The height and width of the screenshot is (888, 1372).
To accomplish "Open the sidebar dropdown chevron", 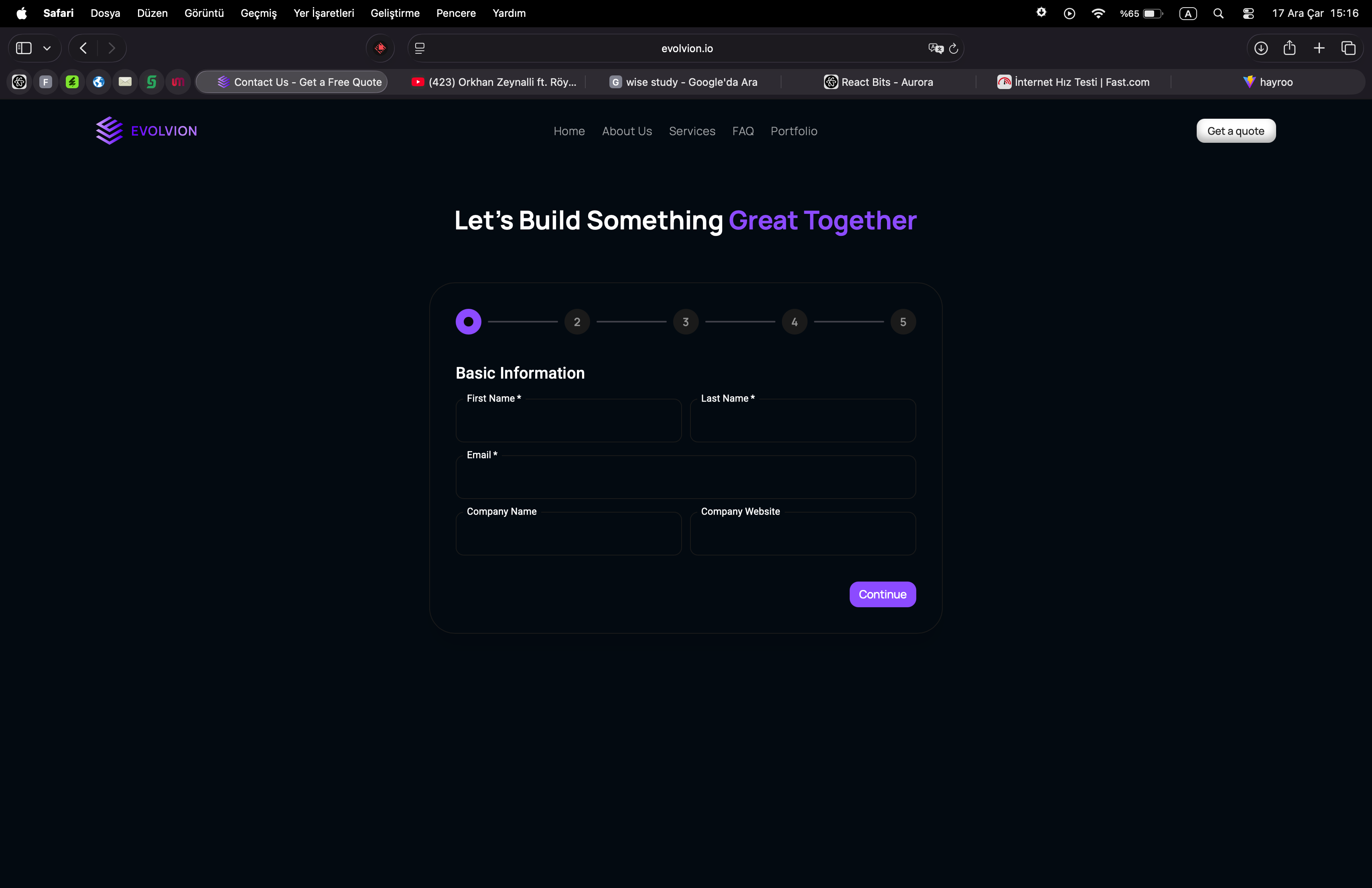I will pyautogui.click(x=47, y=49).
